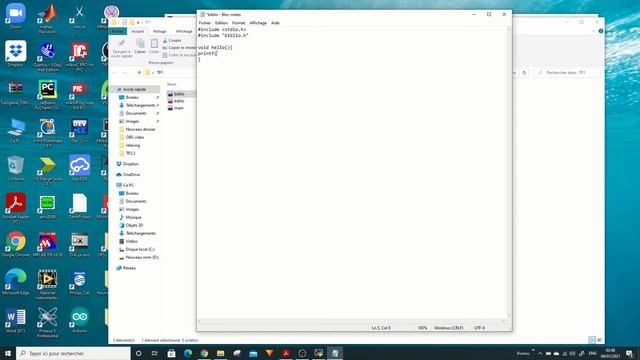This screenshot has width=640, height=360.
Task: Open MPLAB IDE desktop shortcut
Action: point(47,244)
